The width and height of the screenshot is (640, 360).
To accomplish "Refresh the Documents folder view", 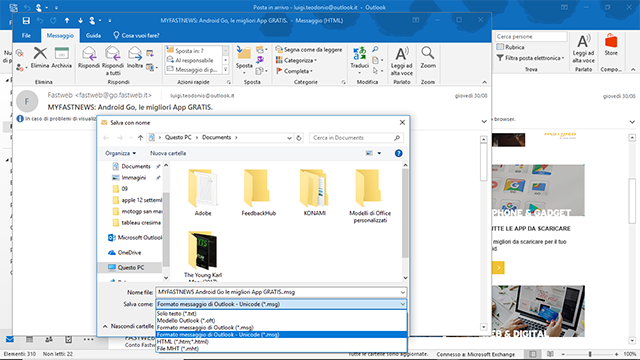I will tap(299, 138).
